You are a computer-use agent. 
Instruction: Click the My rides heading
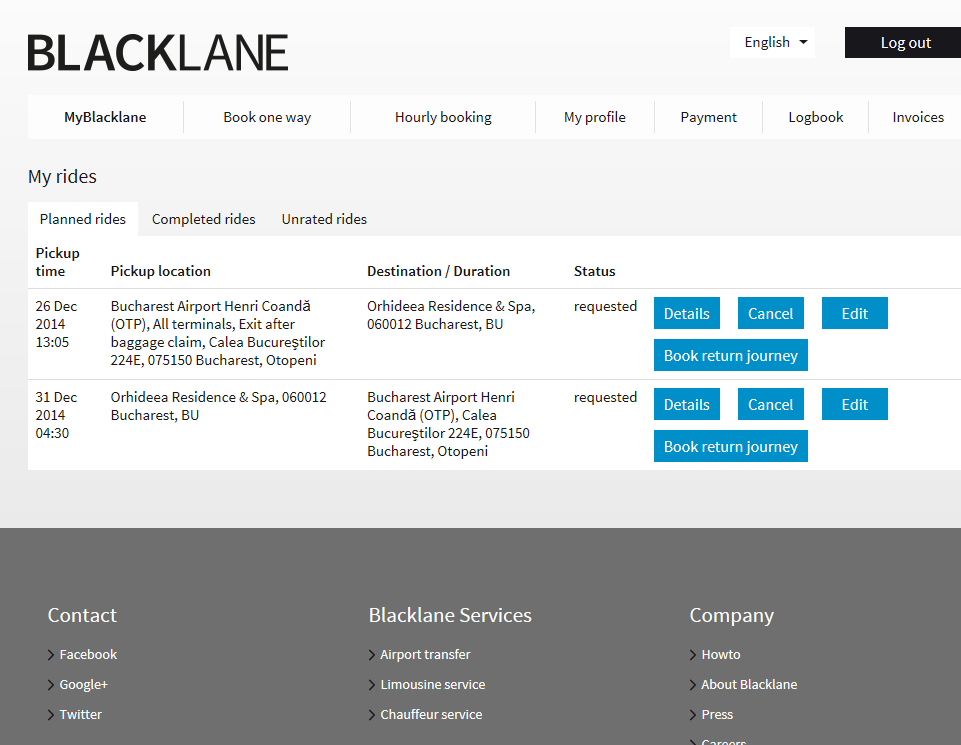click(62, 176)
